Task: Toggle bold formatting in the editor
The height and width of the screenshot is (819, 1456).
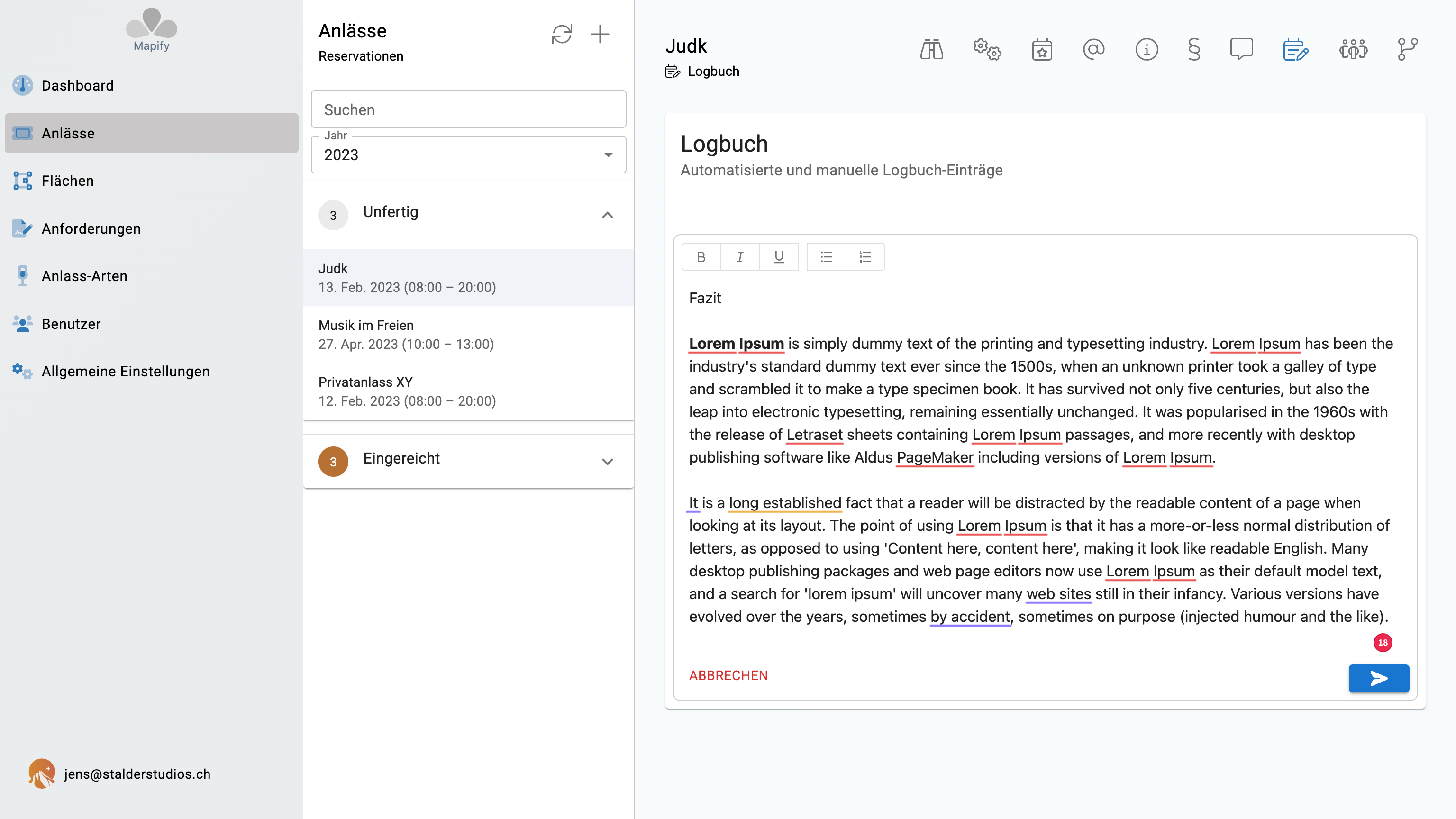Action: click(x=701, y=256)
